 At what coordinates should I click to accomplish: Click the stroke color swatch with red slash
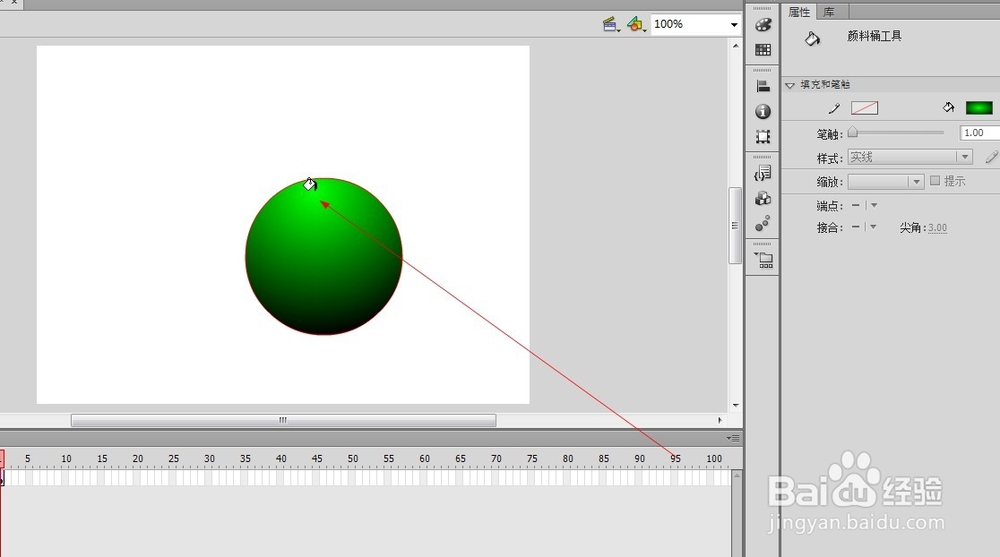864,108
